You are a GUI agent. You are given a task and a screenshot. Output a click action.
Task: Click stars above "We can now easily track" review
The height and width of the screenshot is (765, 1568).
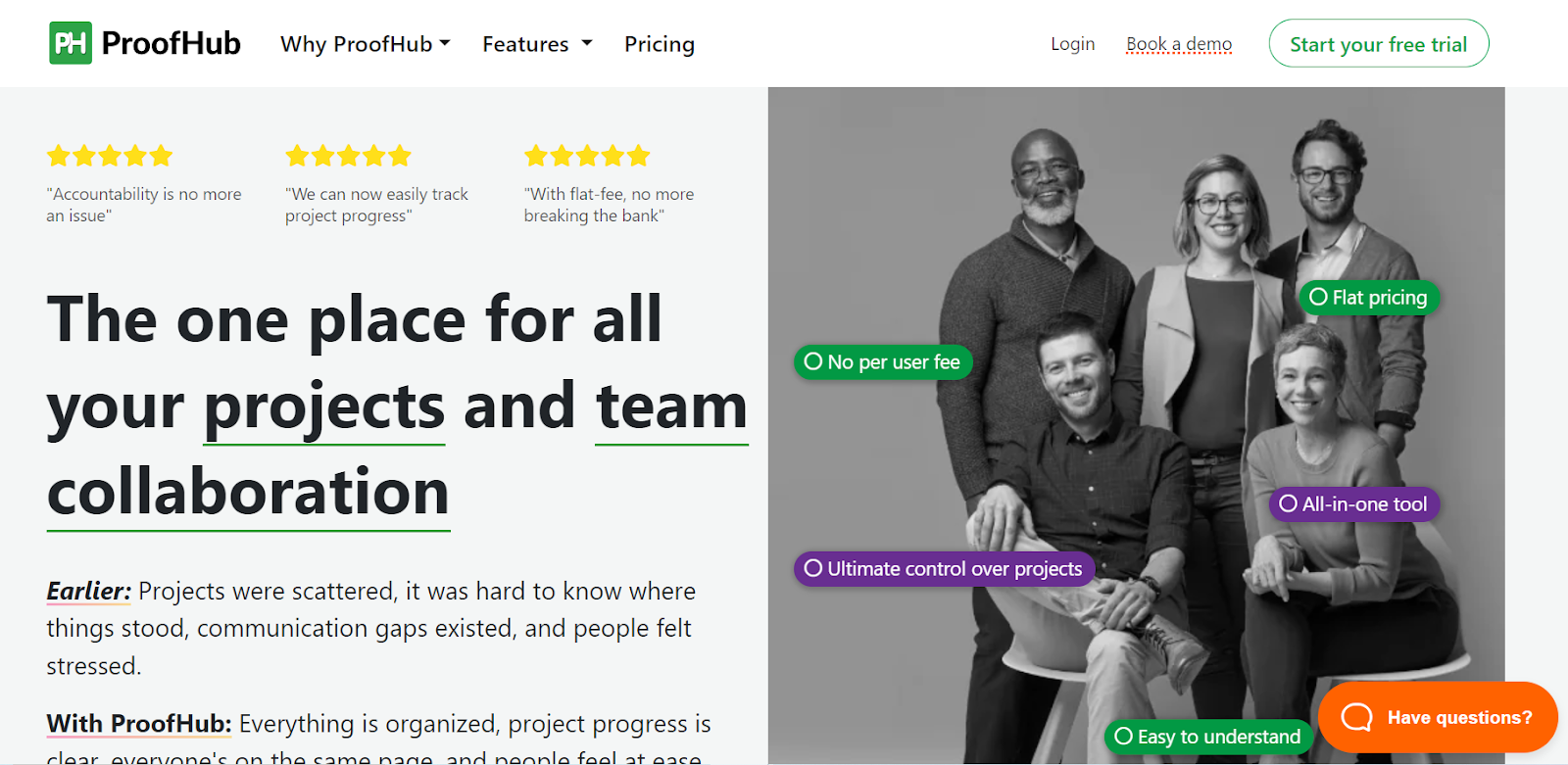pyautogui.click(x=348, y=156)
